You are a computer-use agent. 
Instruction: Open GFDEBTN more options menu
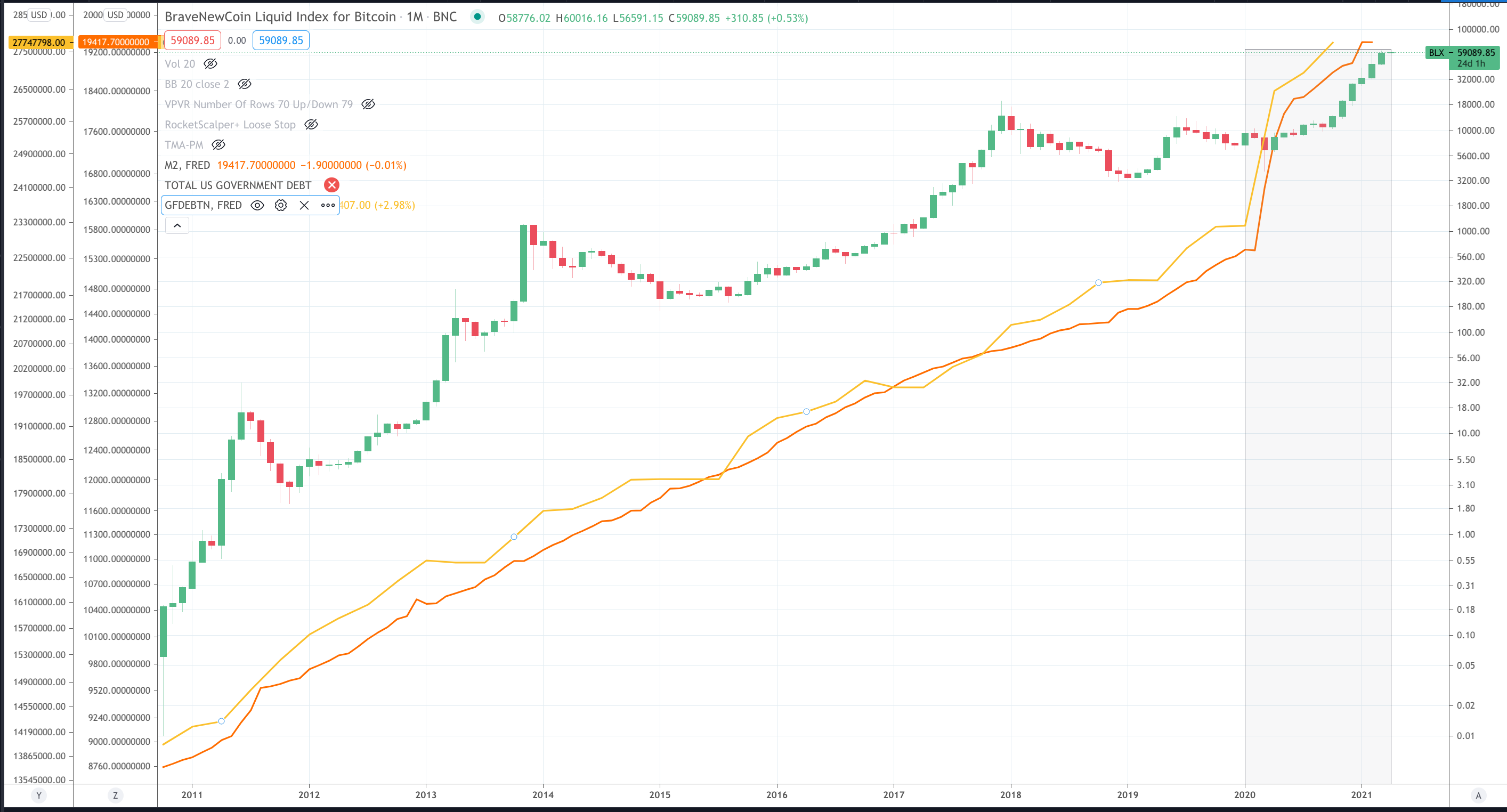point(328,205)
